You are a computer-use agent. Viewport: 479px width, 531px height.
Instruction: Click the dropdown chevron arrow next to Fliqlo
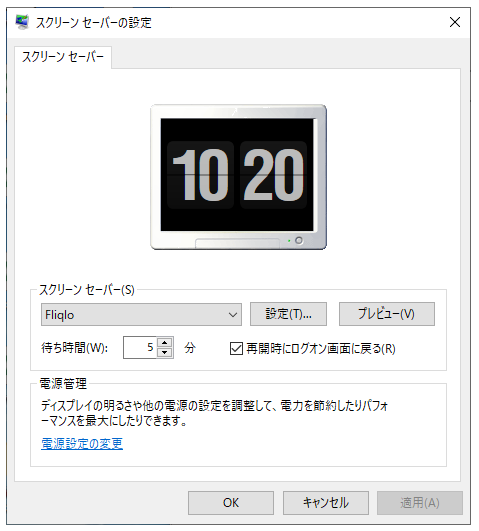pos(233,315)
